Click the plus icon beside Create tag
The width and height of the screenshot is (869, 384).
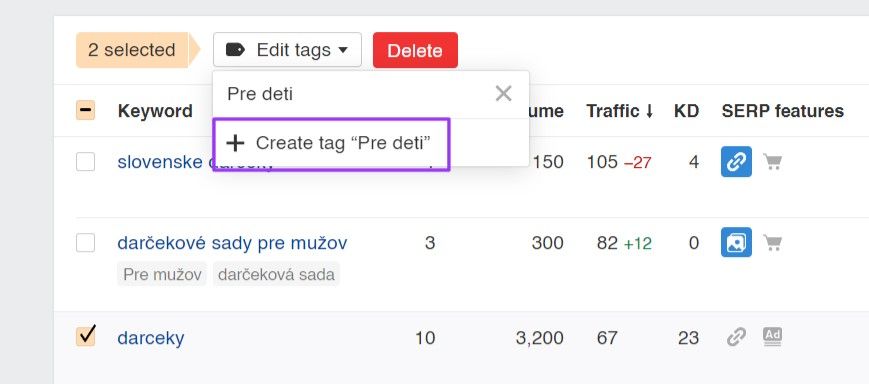coord(236,143)
